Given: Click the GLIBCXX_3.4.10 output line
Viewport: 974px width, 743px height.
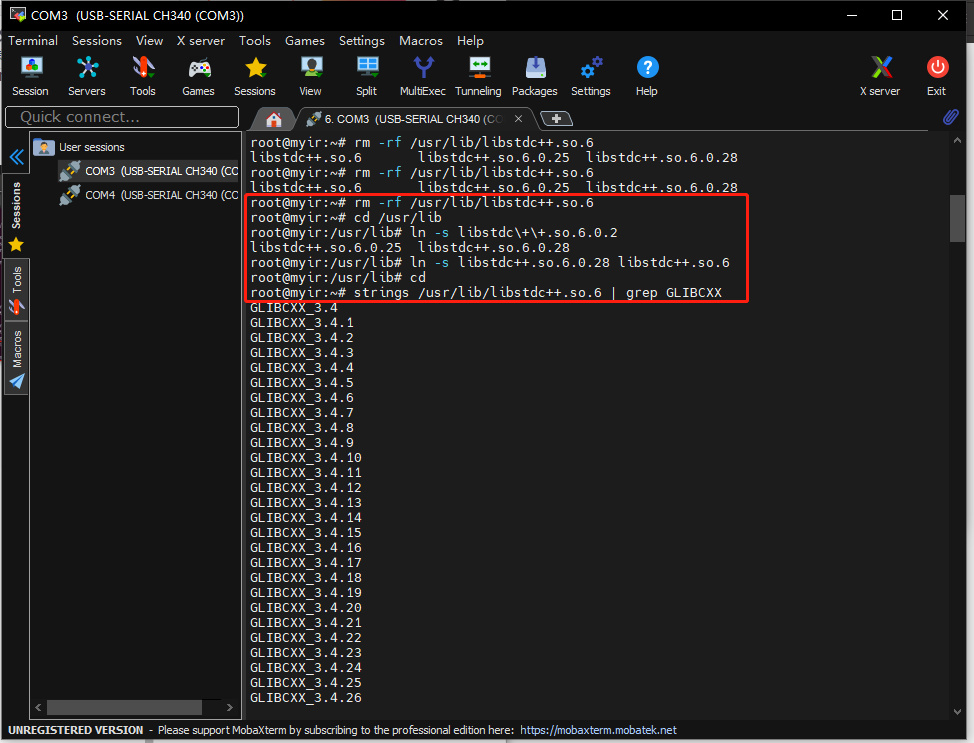Looking at the screenshot, I should [x=306, y=458].
